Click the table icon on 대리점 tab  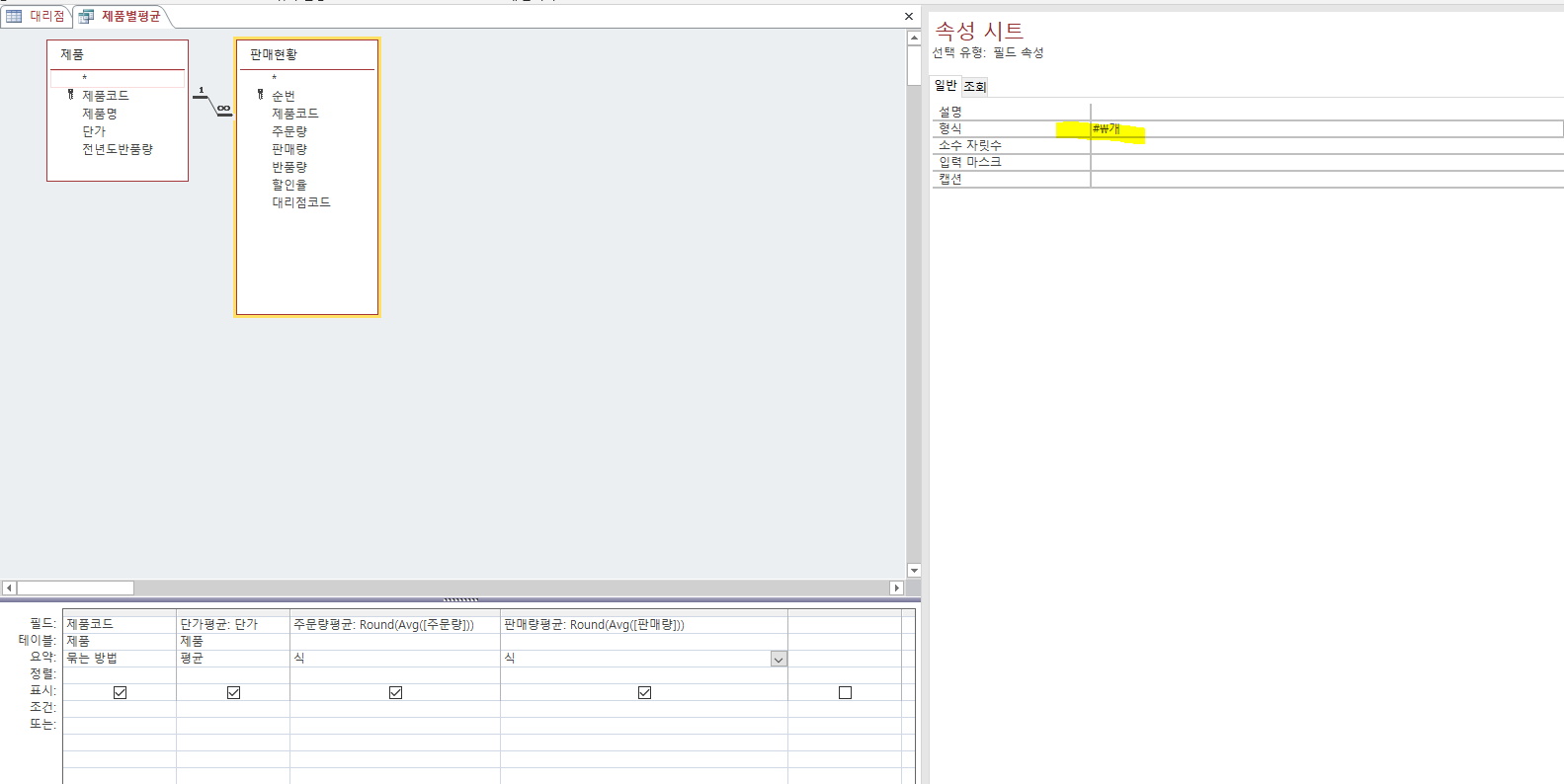(14, 16)
